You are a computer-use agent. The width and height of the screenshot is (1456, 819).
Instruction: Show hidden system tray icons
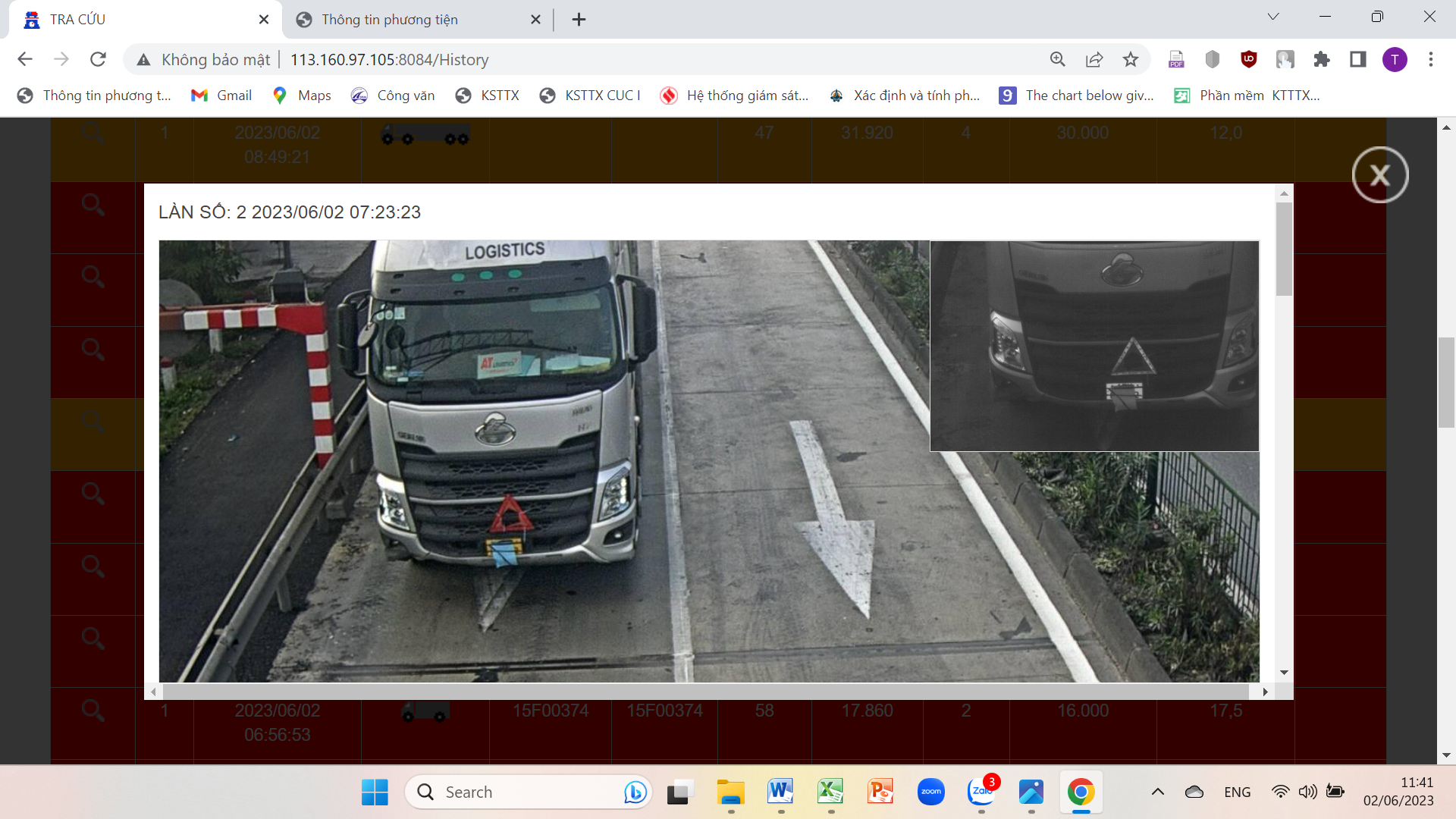1157,792
